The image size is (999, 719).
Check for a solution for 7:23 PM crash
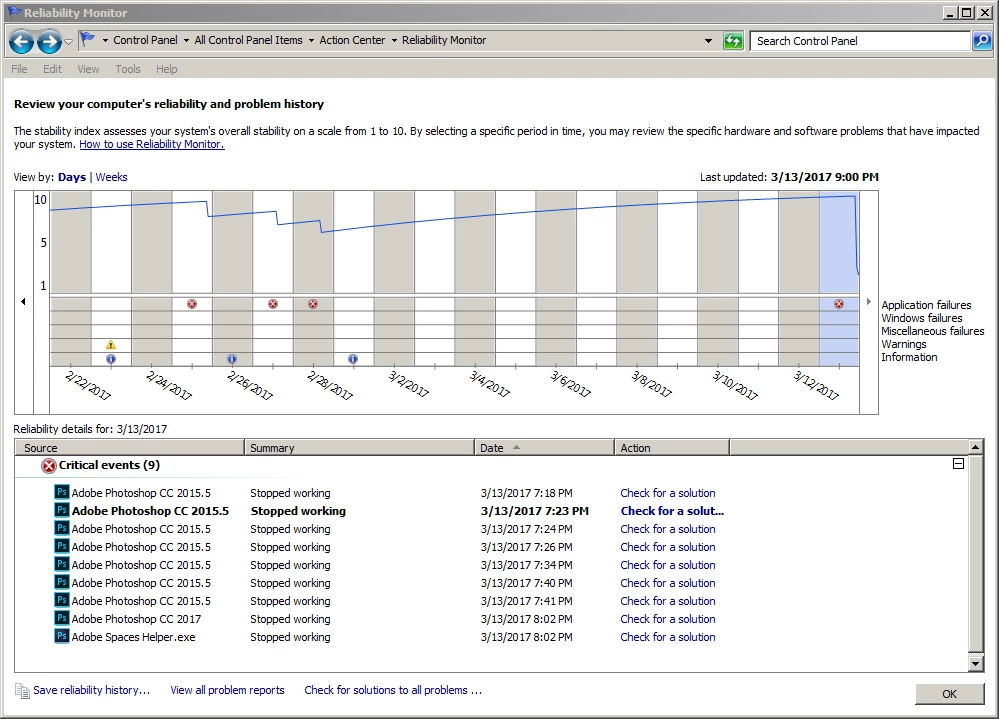[672, 511]
